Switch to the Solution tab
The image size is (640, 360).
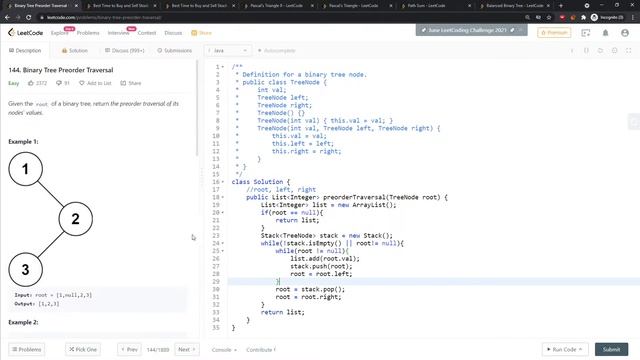point(75,51)
